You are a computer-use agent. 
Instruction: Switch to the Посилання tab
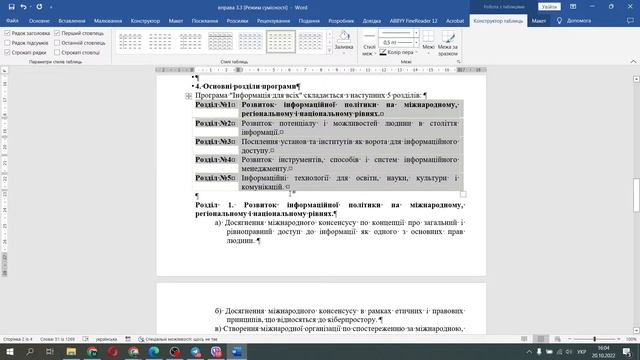tap(205, 20)
